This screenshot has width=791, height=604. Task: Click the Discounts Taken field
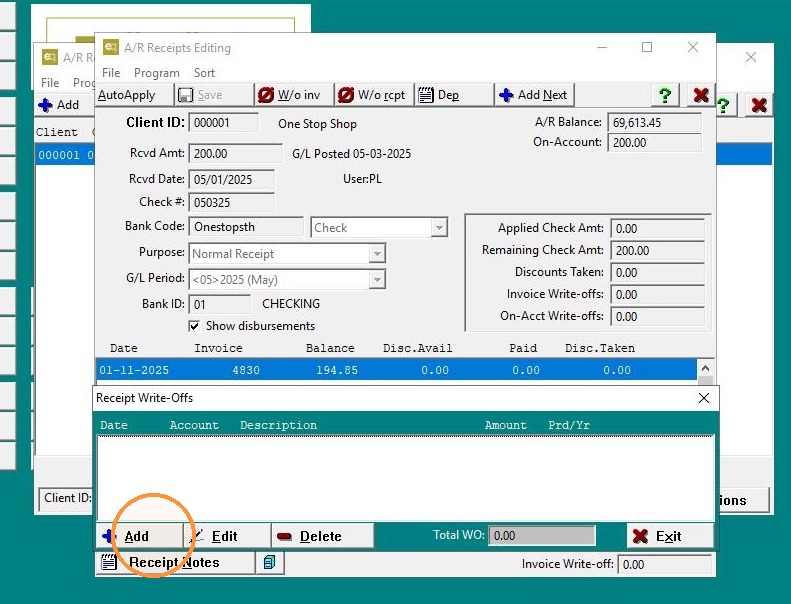coord(657,273)
